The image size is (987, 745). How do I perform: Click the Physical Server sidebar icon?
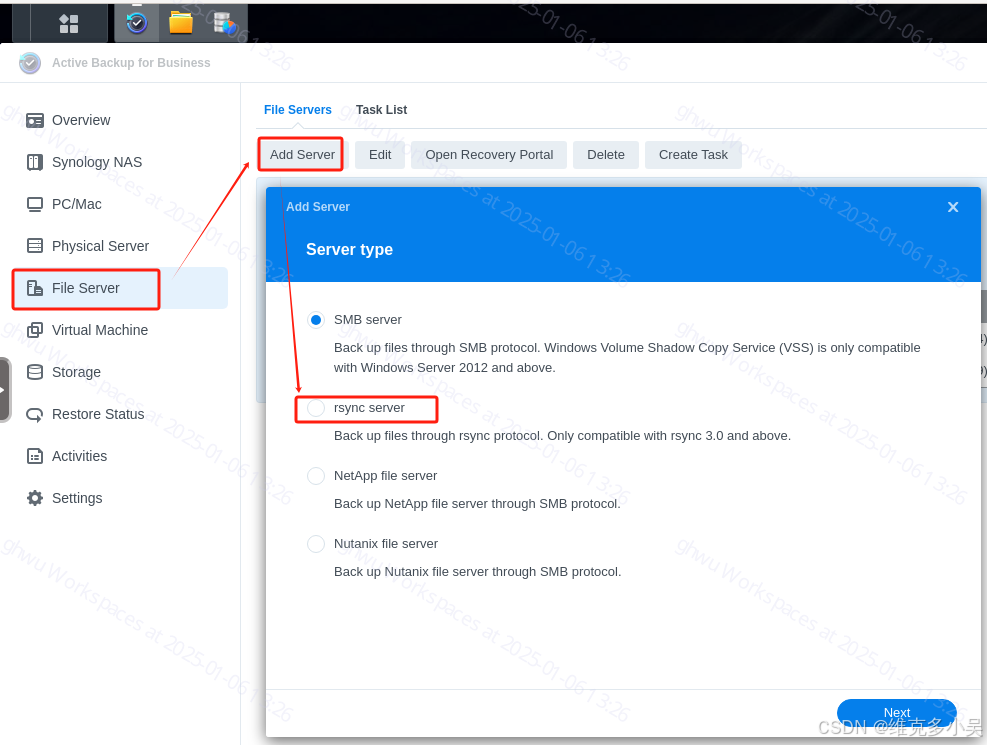tap(35, 246)
